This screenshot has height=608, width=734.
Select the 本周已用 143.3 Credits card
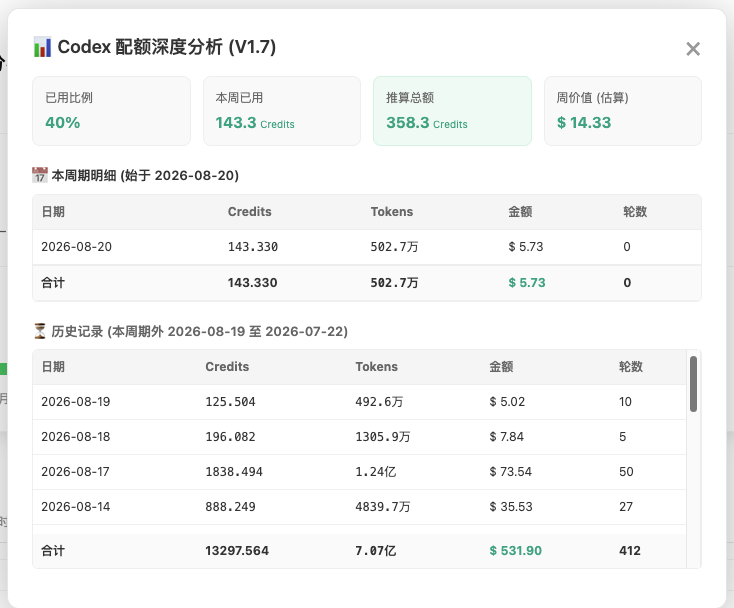[282, 111]
